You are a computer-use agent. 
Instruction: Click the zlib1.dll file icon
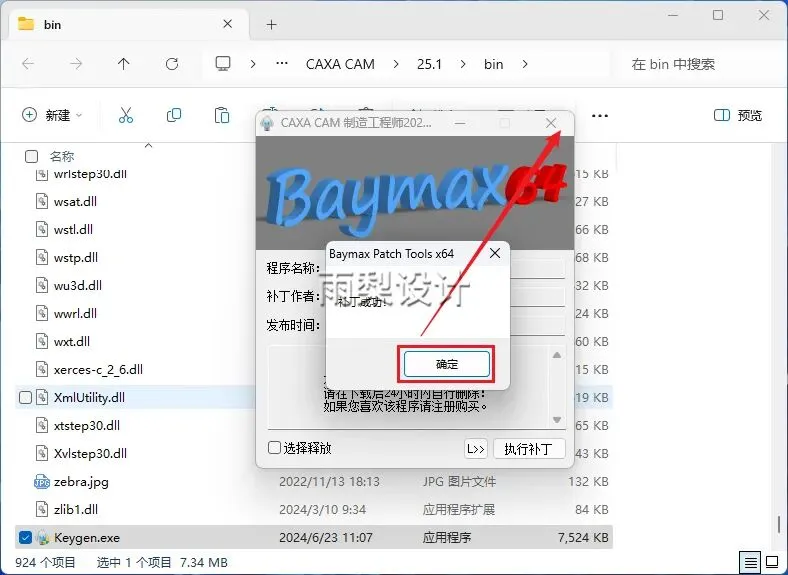[42, 510]
